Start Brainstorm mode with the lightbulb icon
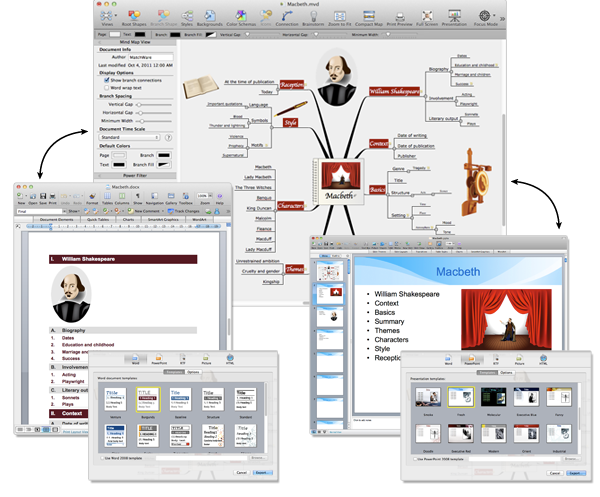 pos(313,16)
